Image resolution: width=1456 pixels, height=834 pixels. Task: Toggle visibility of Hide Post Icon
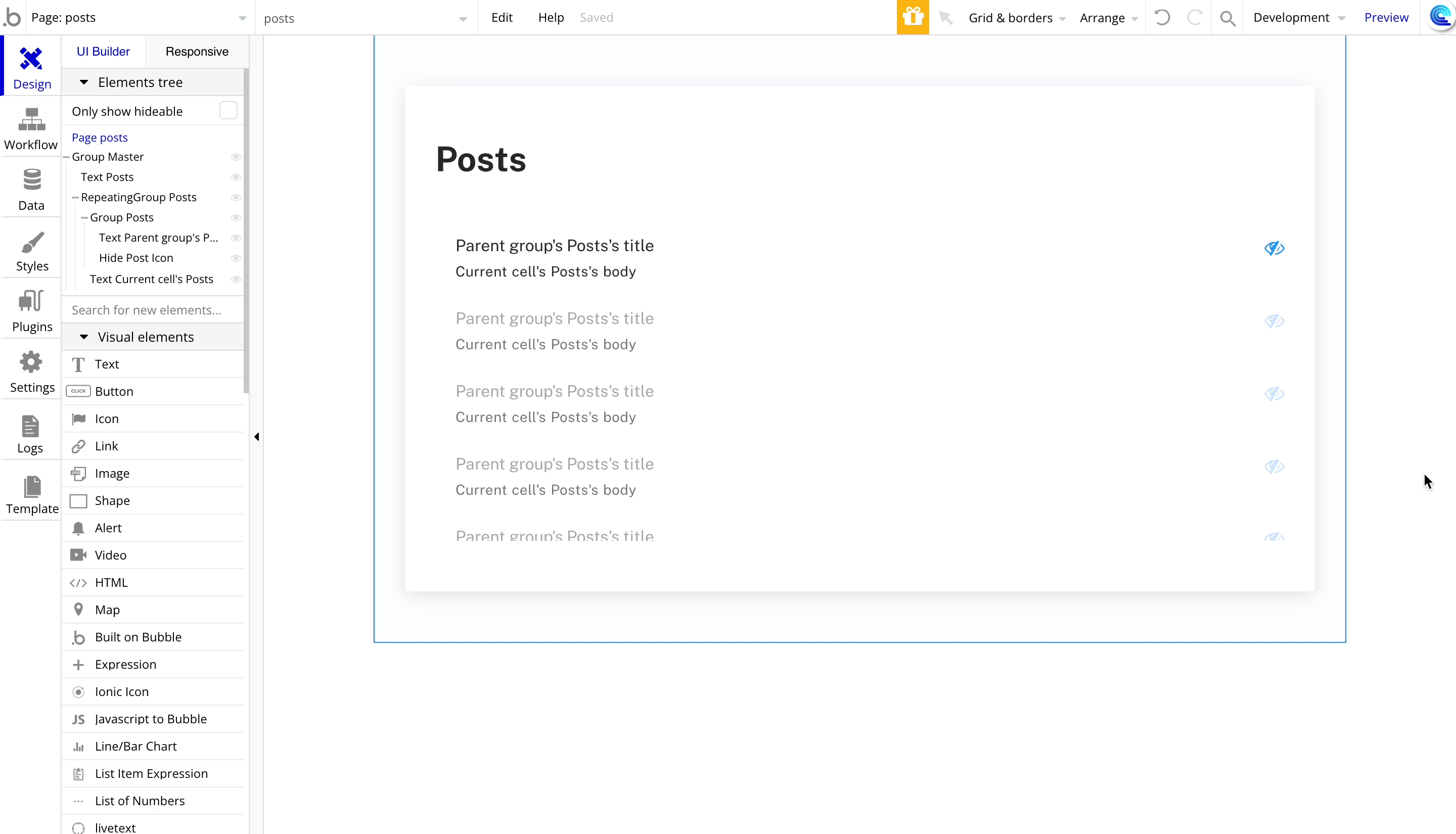(236, 258)
